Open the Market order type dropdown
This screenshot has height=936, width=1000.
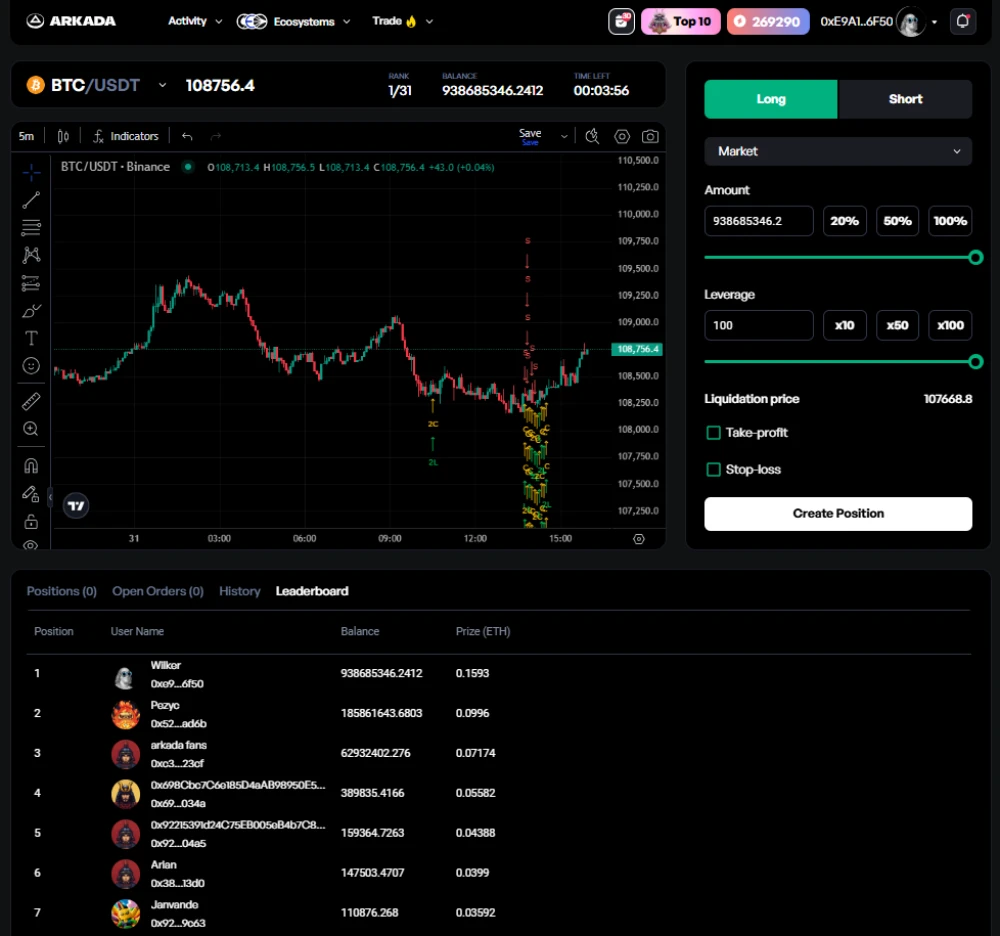coord(838,151)
